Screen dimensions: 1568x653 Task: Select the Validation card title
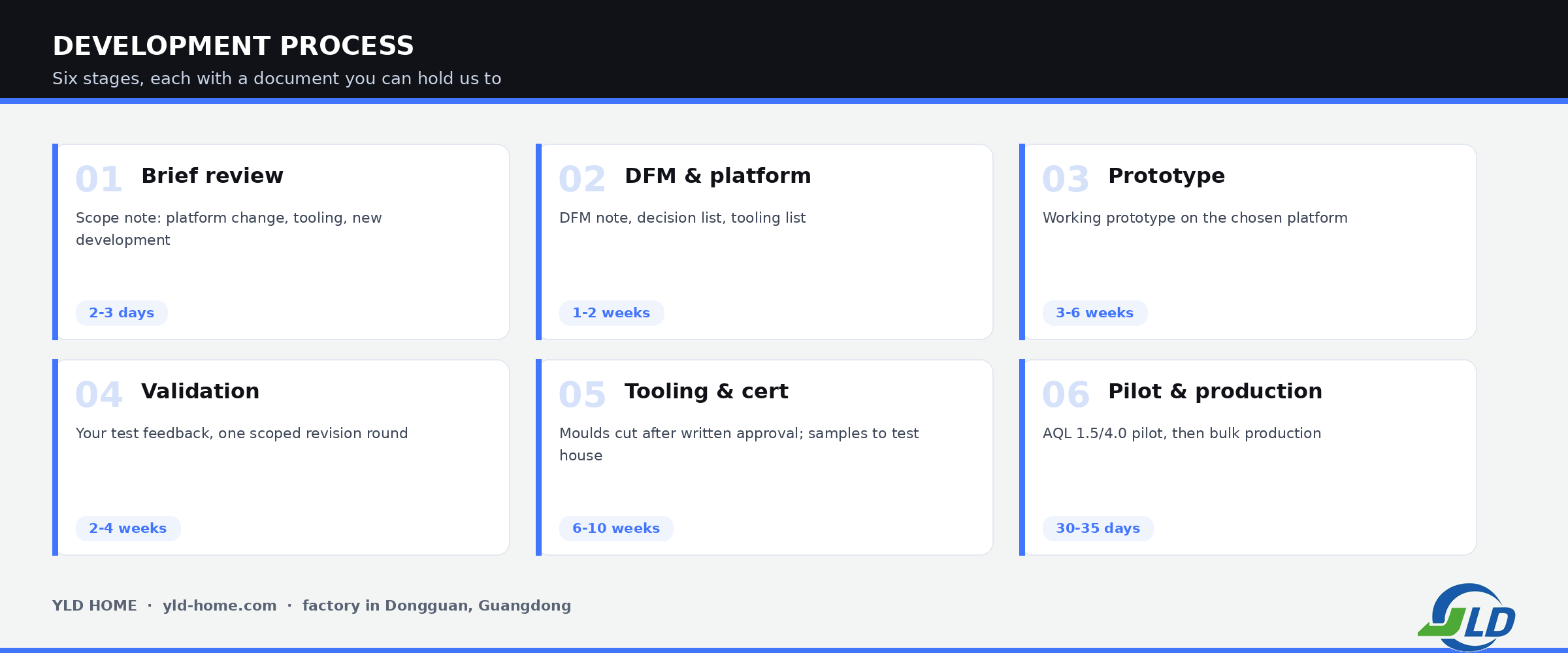(x=201, y=391)
